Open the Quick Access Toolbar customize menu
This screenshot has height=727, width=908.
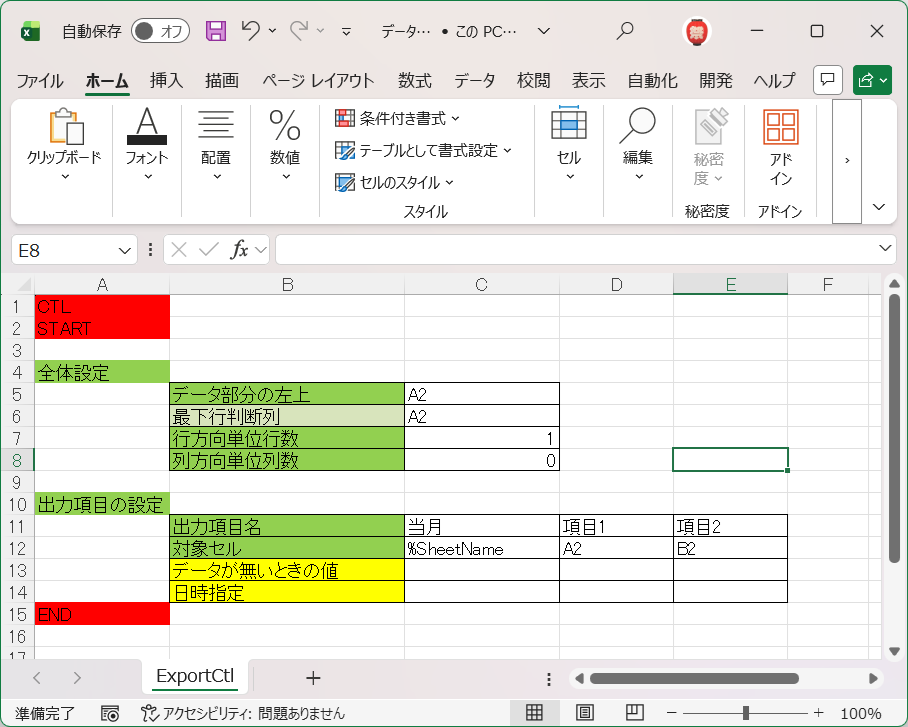click(346, 32)
